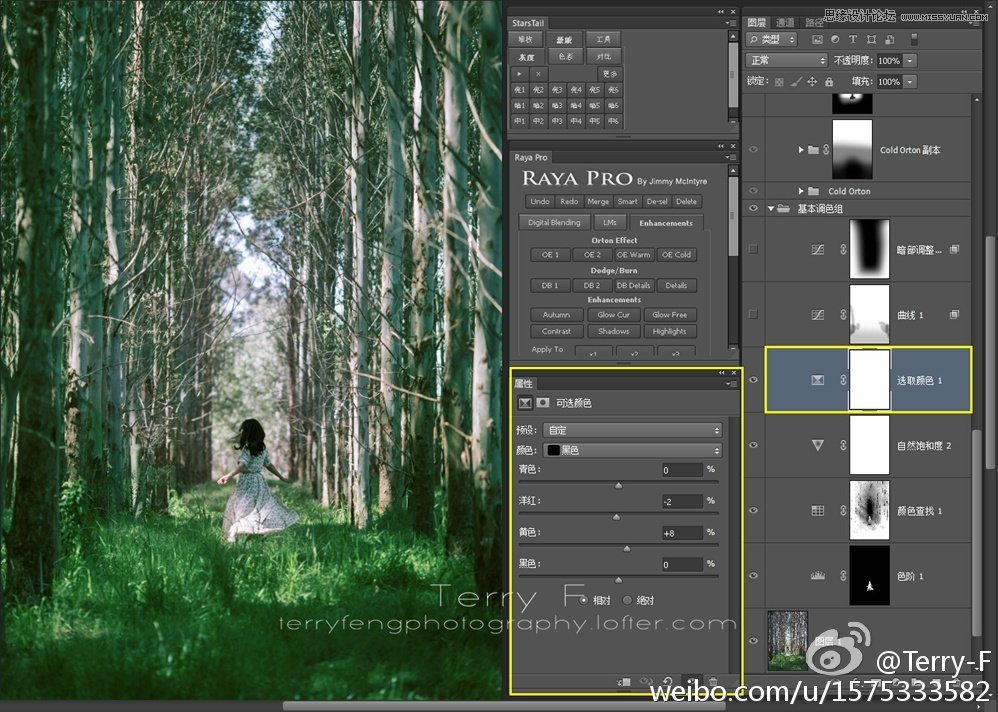The height and width of the screenshot is (712, 998).
Task: Switch to the 图层 layers tab
Action: click(x=757, y=22)
